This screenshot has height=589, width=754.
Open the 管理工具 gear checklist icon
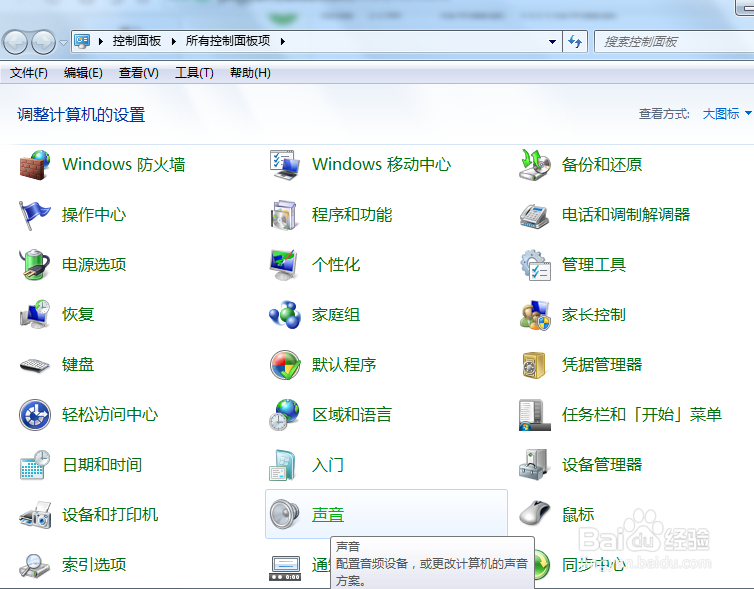pyautogui.click(x=535, y=264)
